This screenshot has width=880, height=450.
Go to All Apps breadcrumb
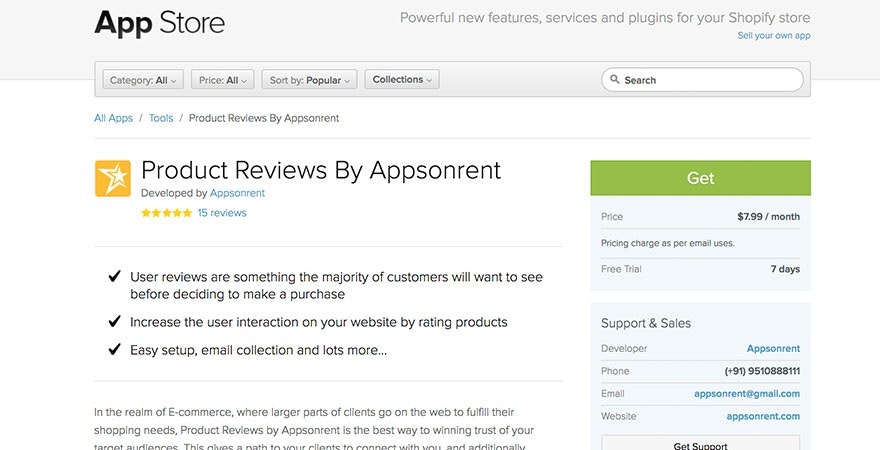[x=113, y=118]
